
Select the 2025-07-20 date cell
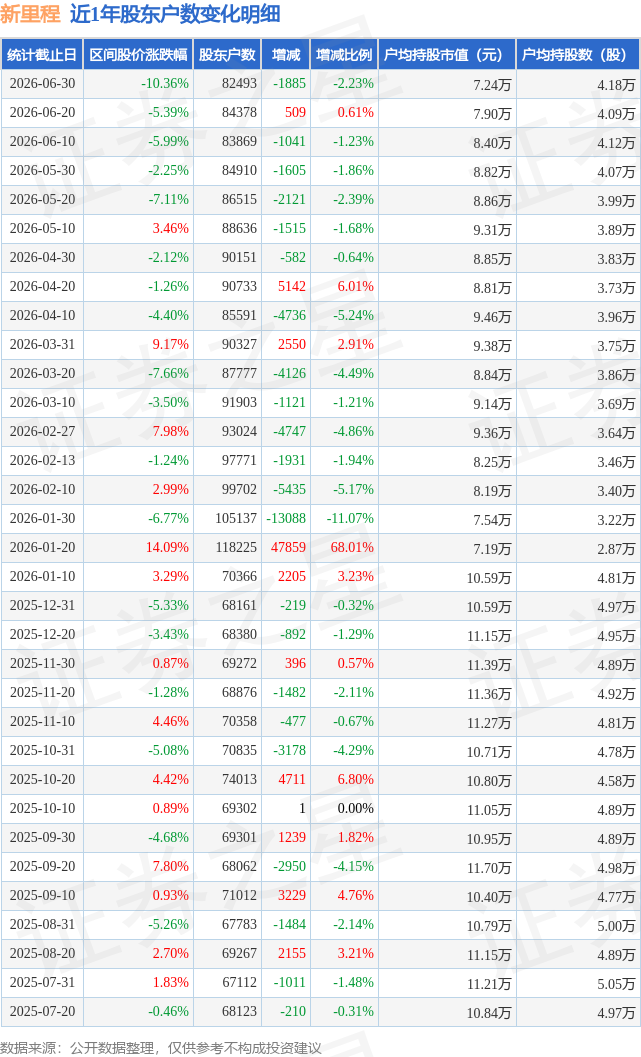(42, 1011)
